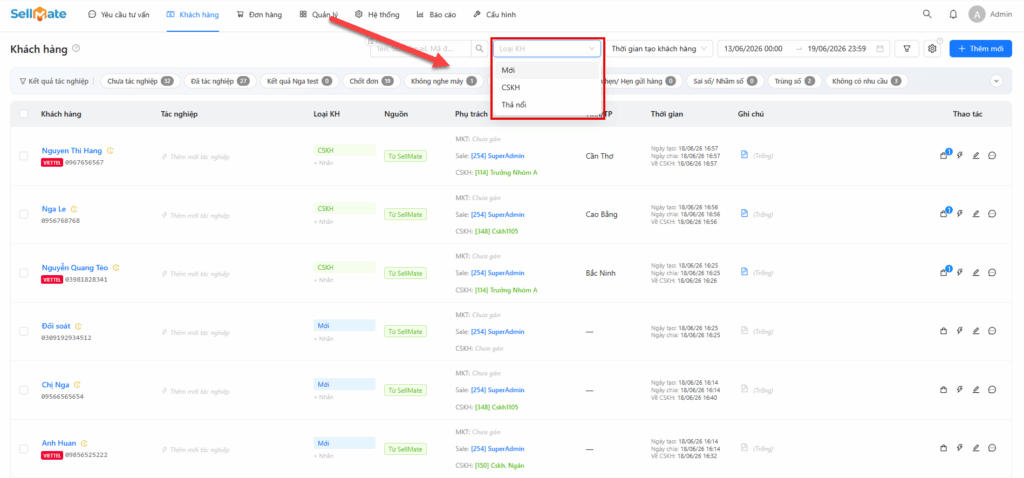Tick the checkbox for Nguyen Thi Hang
The height and width of the screenshot is (478, 1024).
[24, 155]
